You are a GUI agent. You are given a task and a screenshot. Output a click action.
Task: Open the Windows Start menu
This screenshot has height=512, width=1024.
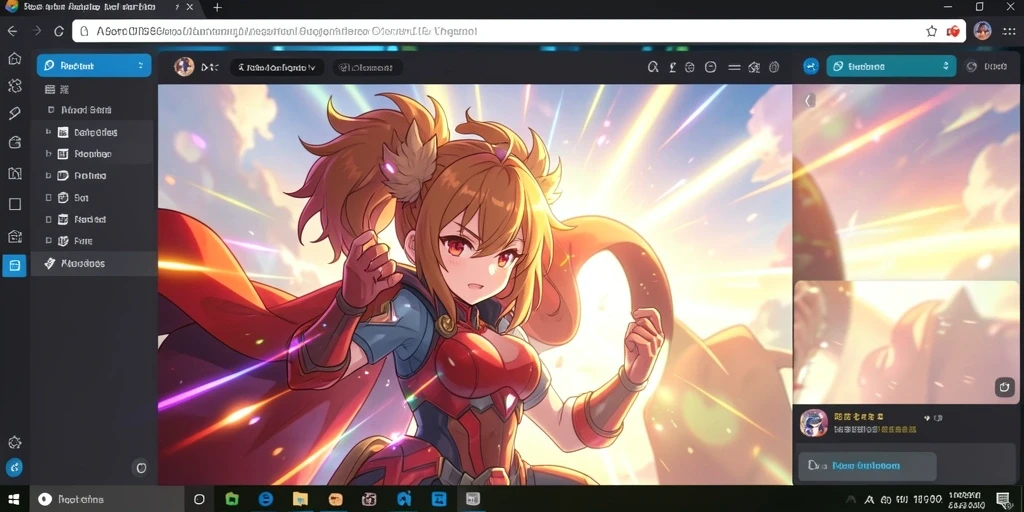click(x=13, y=500)
